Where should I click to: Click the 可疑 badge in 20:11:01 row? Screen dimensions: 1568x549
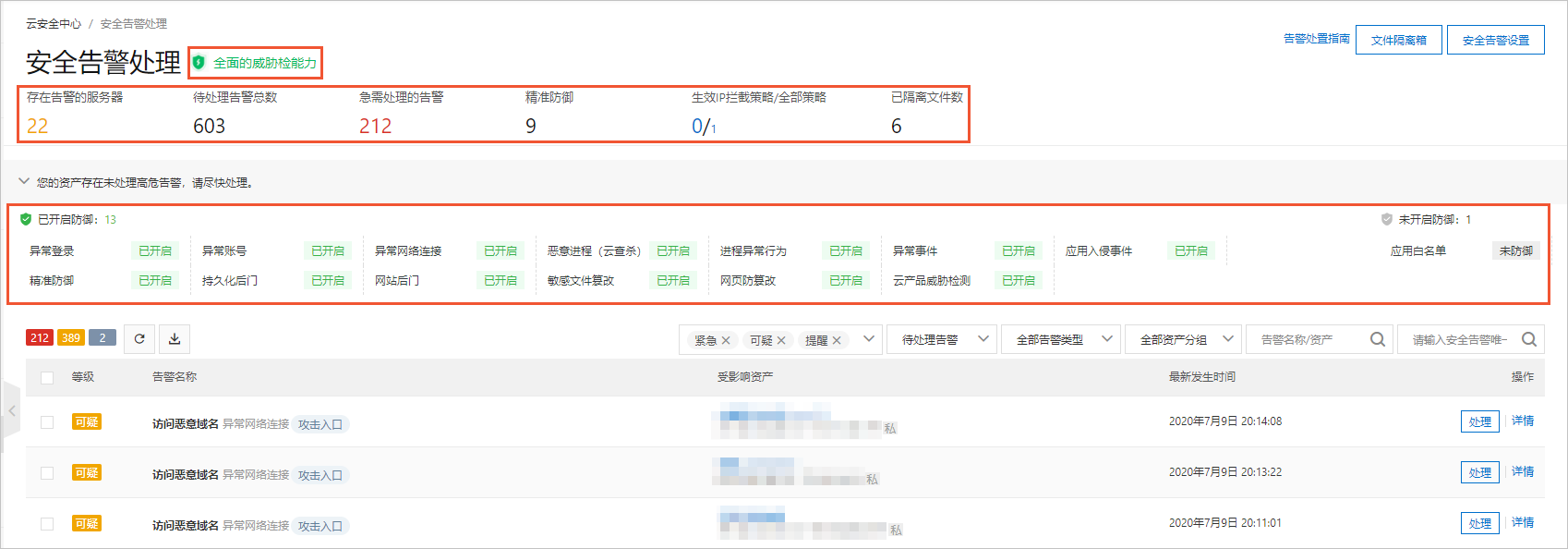[x=87, y=523]
